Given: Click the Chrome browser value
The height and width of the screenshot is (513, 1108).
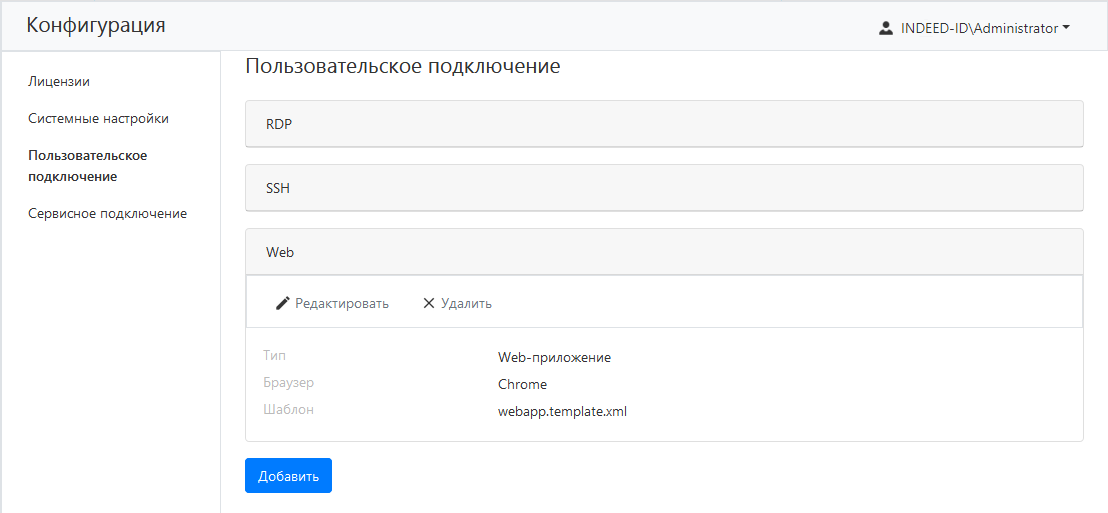Looking at the screenshot, I should [x=522, y=384].
